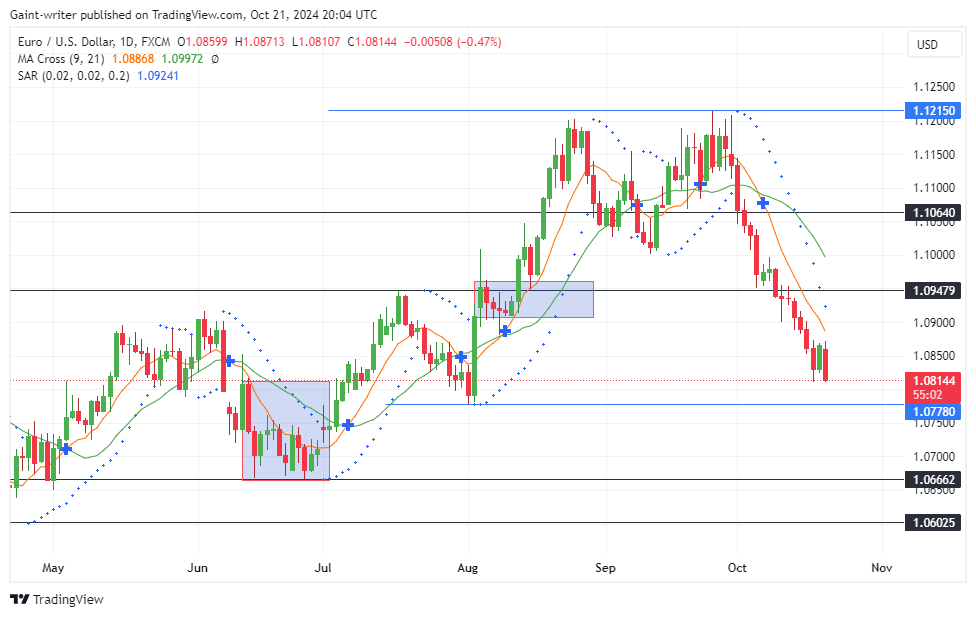Click the 1.06025 support price label

[x=932, y=521]
